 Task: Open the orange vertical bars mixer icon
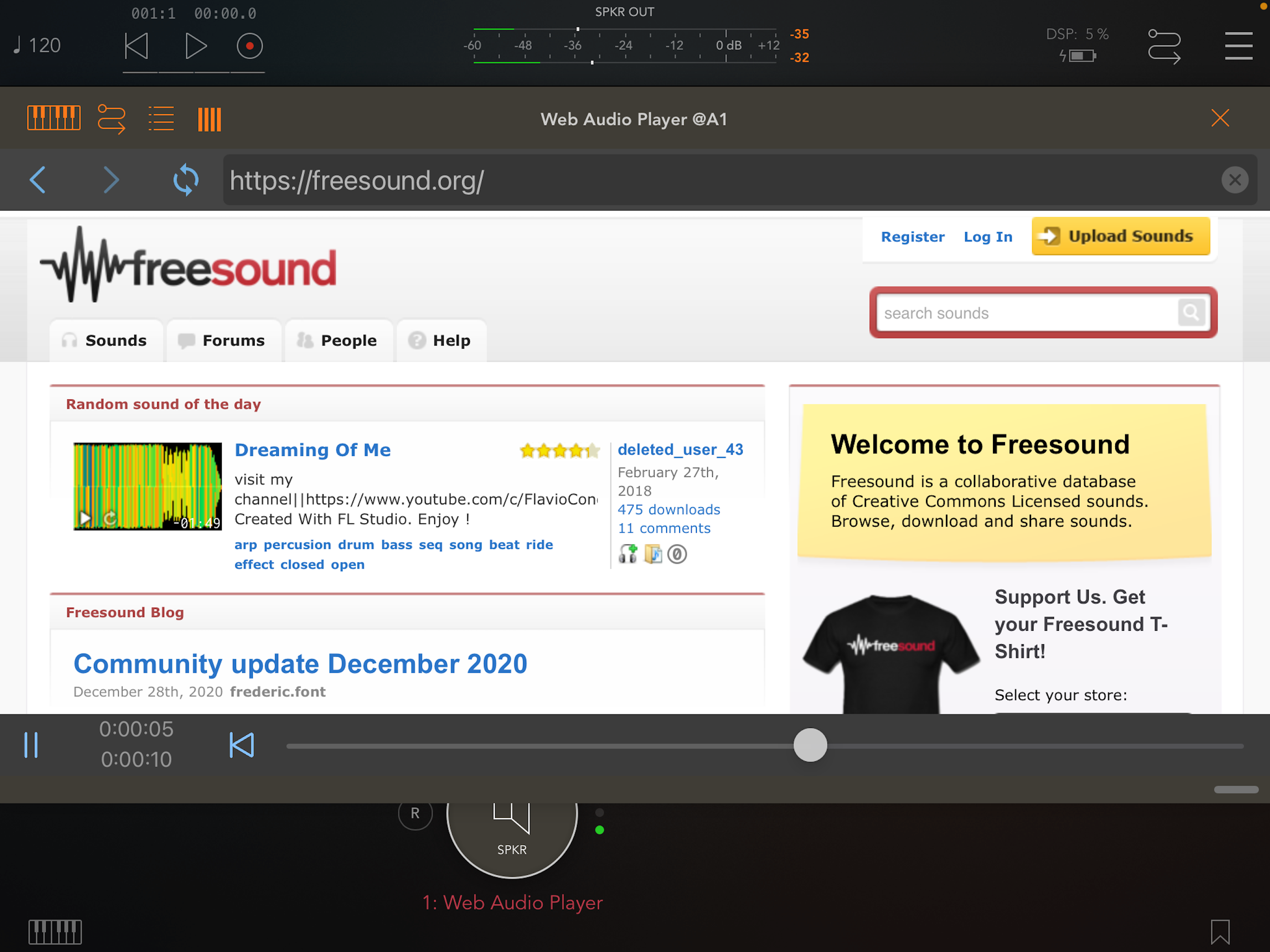pyautogui.click(x=210, y=119)
